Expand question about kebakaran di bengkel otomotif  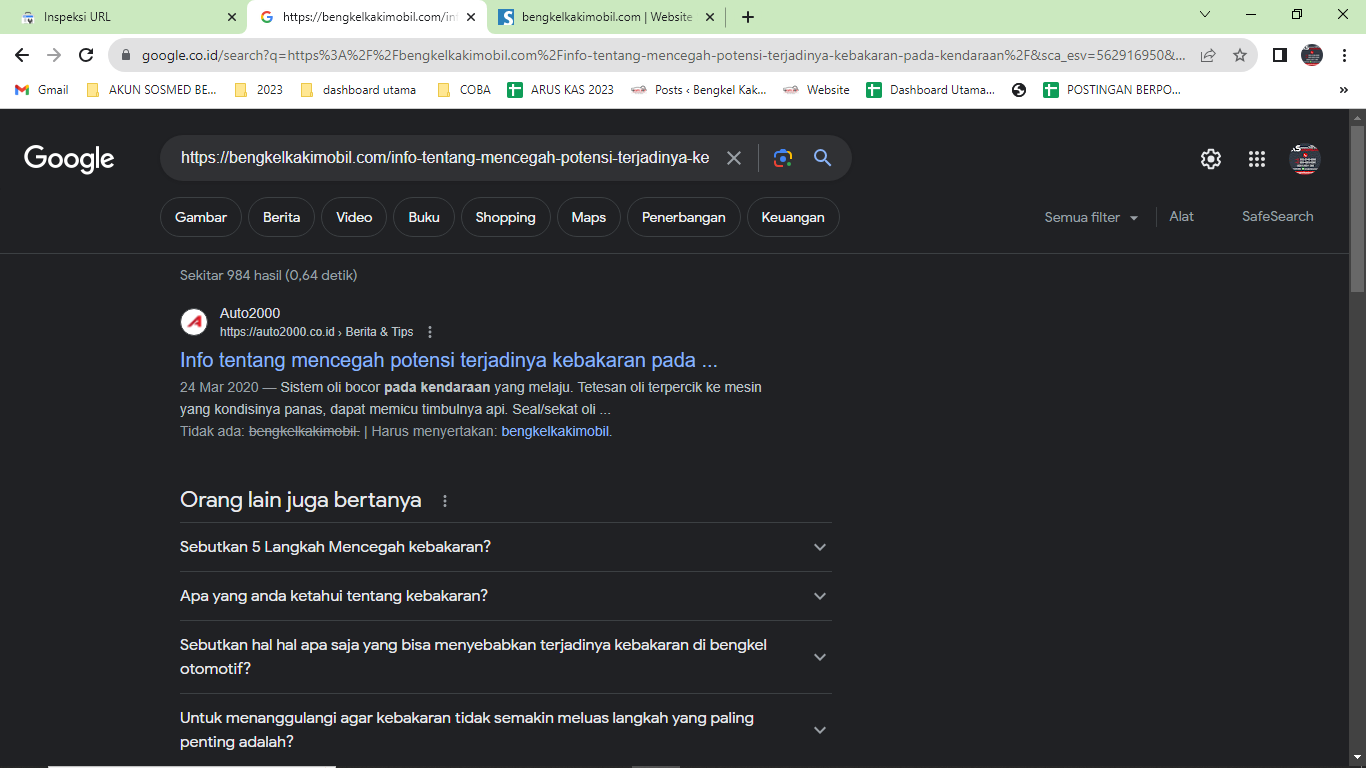tap(505, 657)
